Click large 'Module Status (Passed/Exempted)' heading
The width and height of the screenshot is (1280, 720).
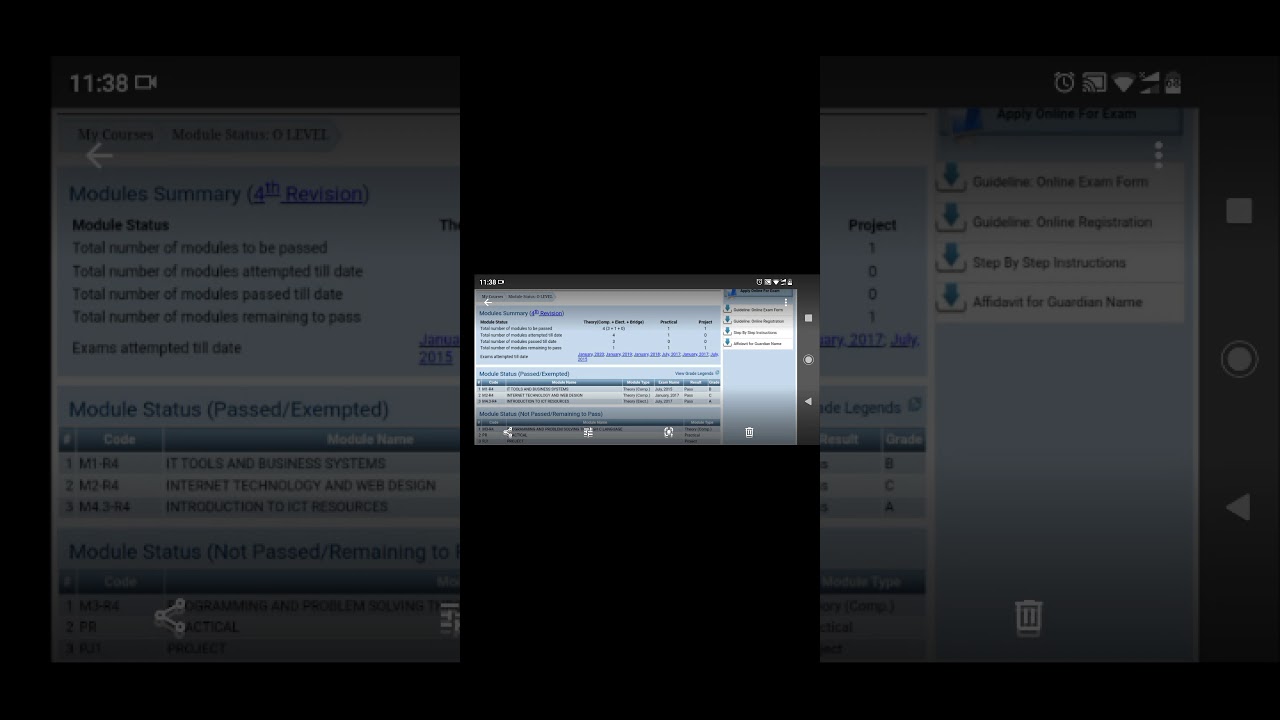pyautogui.click(x=228, y=409)
